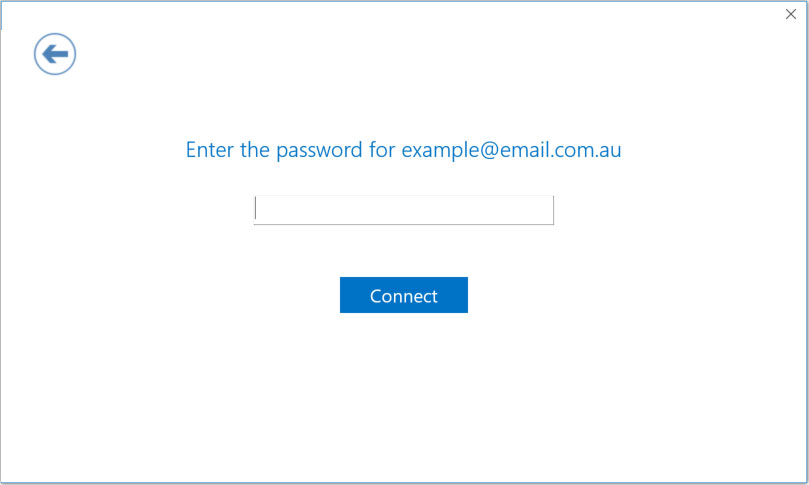Select the text box above Connect
The image size is (809, 485).
[x=404, y=210]
